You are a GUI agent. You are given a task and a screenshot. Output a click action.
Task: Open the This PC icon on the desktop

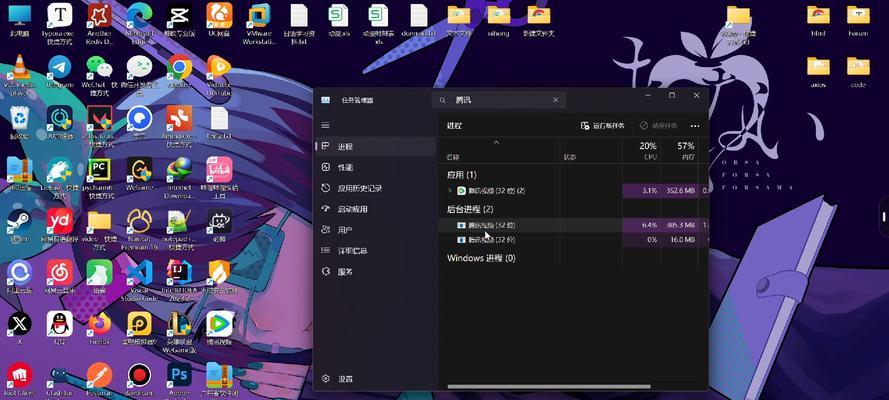[19, 15]
